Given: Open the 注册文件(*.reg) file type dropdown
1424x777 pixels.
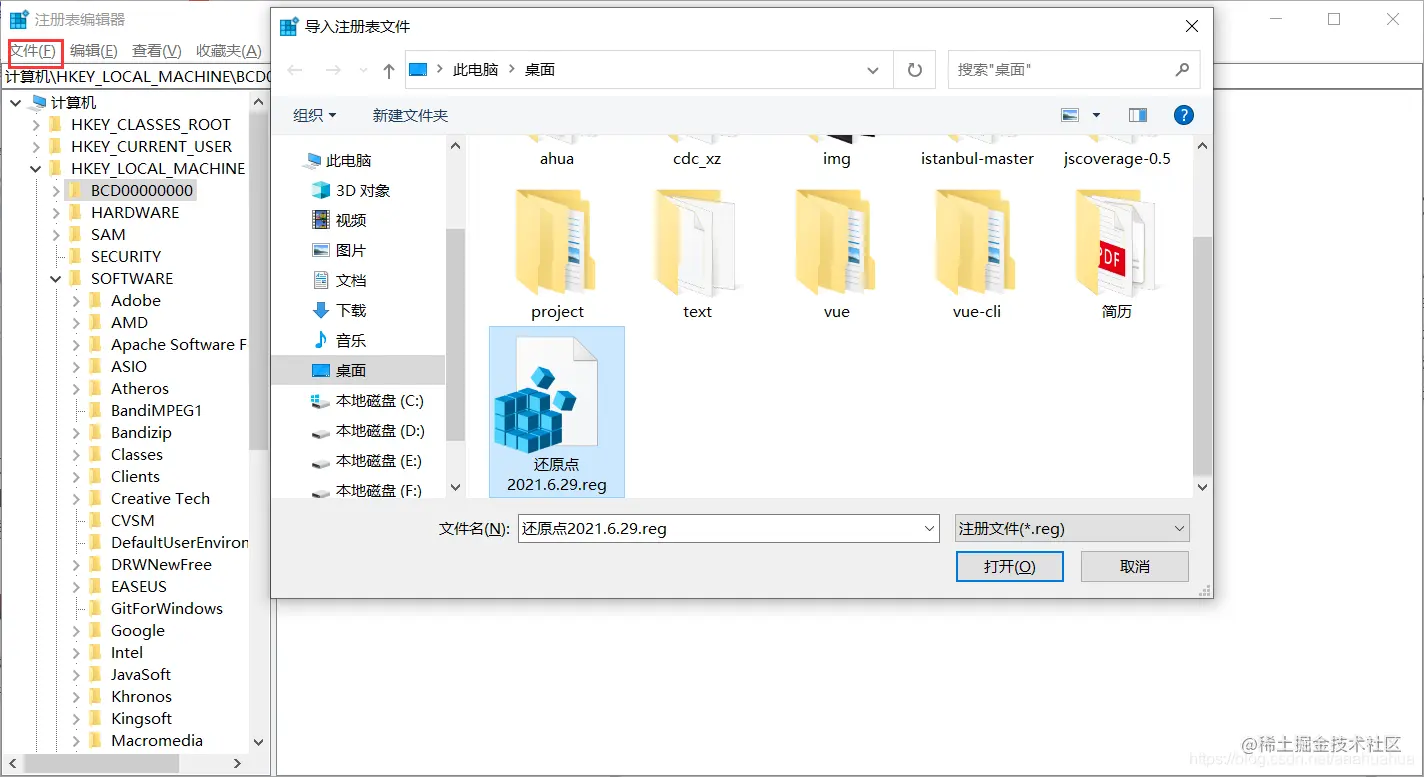Looking at the screenshot, I should [x=1070, y=528].
